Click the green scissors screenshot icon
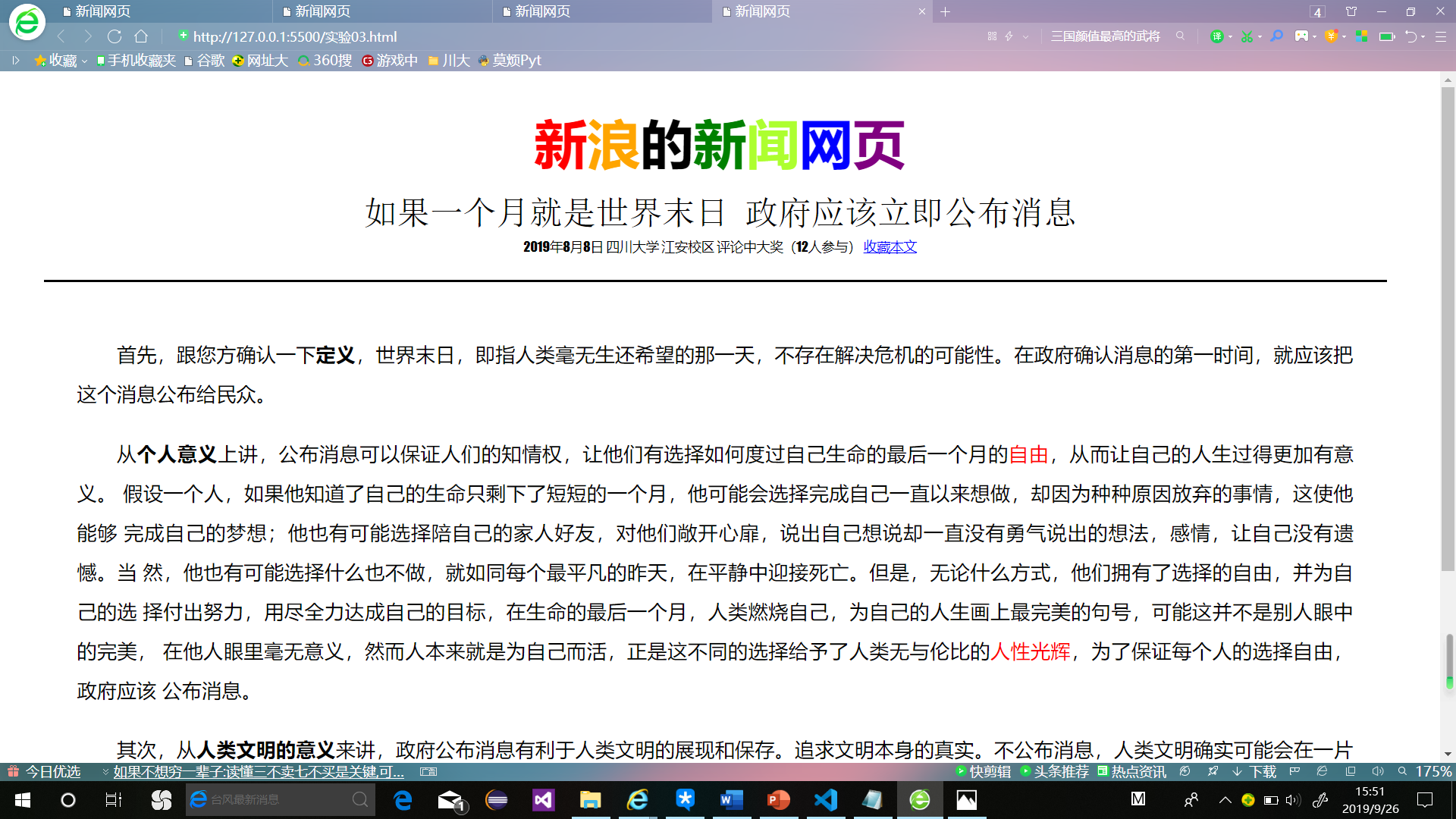 coord(1246,36)
